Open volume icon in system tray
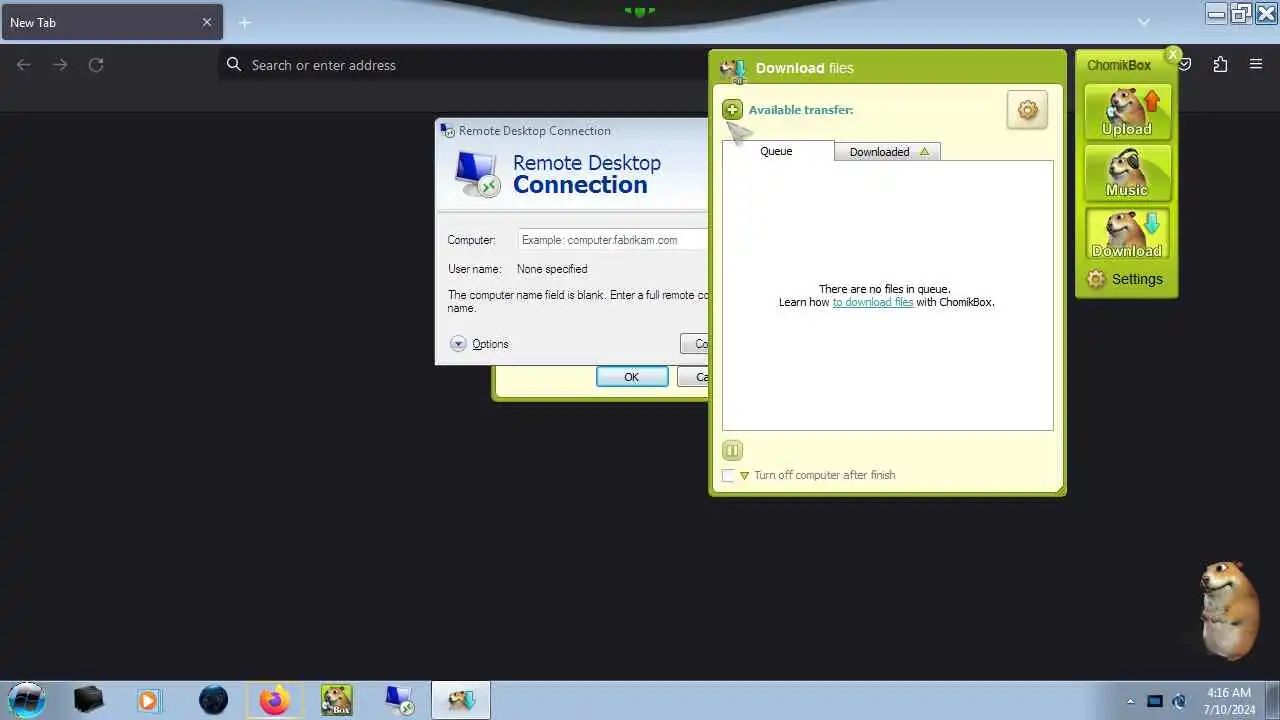The width and height of the screenshot is (1280, 720). (1180, 701)
